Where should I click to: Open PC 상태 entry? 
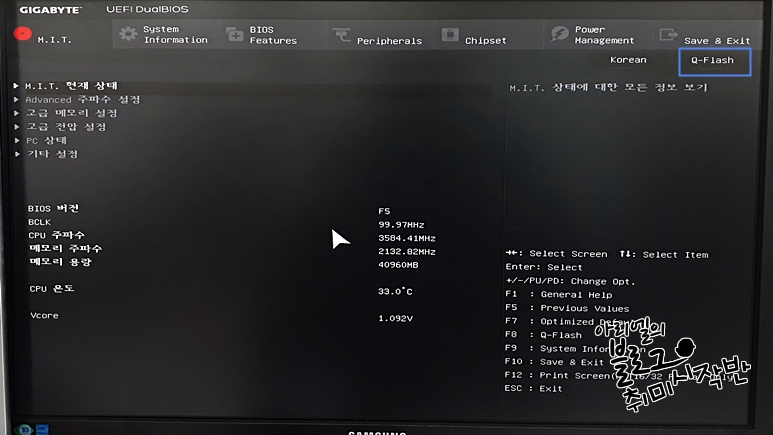pyautogui.click(x=47, y=141)
